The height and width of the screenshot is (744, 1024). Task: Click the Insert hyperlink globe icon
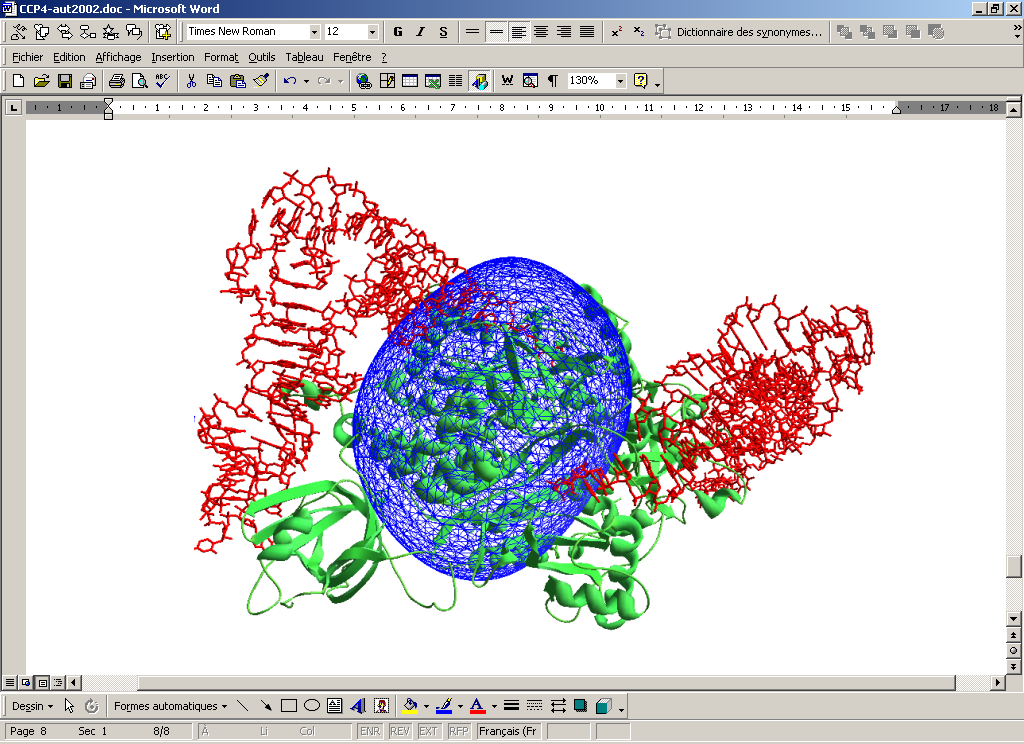point(363,81)
